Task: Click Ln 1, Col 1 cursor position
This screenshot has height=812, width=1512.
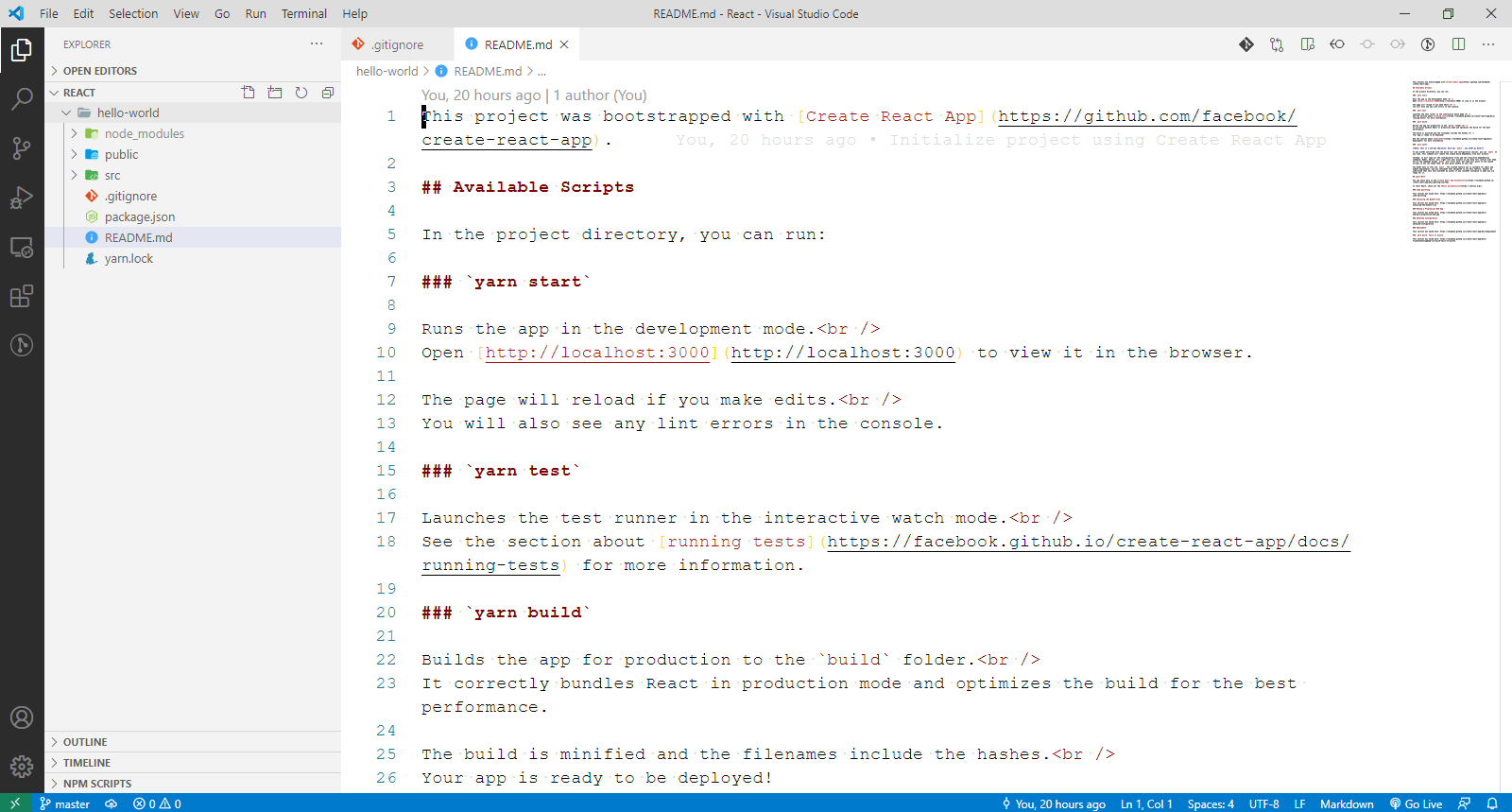Action: [1146, 803]
